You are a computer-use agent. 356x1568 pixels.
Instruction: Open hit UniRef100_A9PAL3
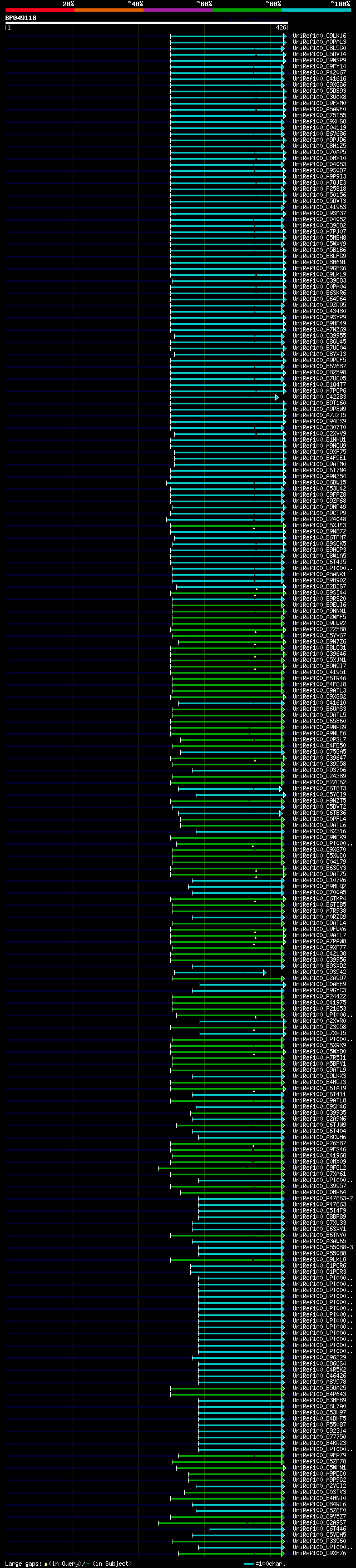click(319, 42)
